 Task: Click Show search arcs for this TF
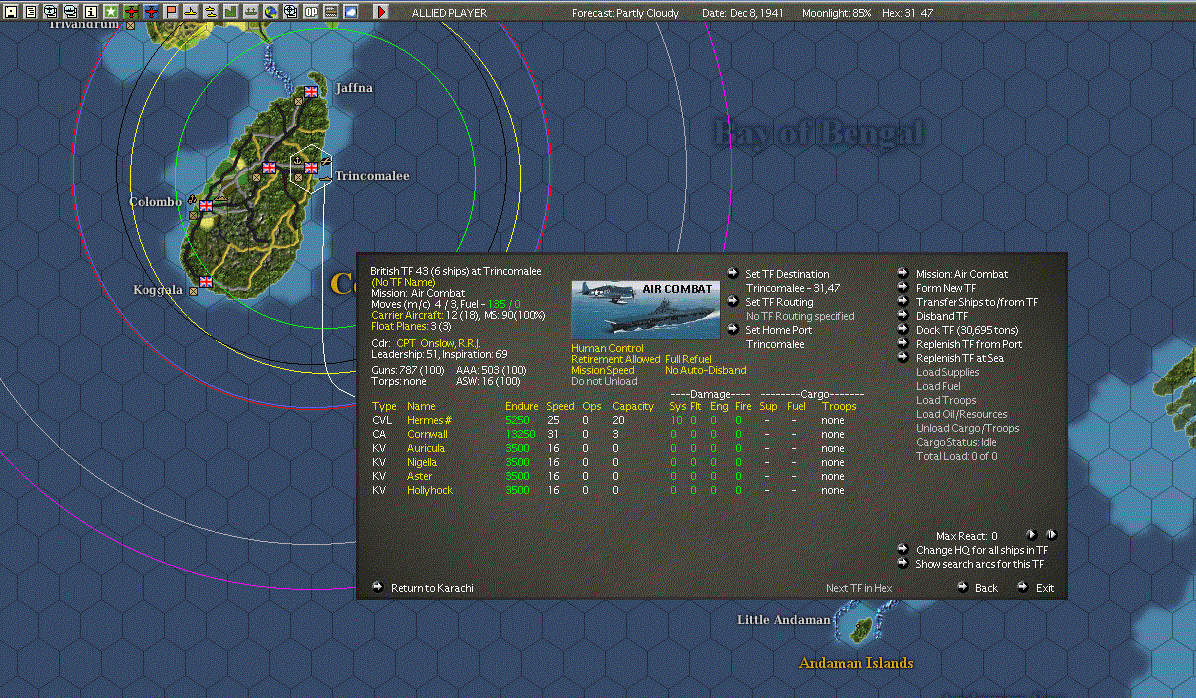[x=979, y=564]
